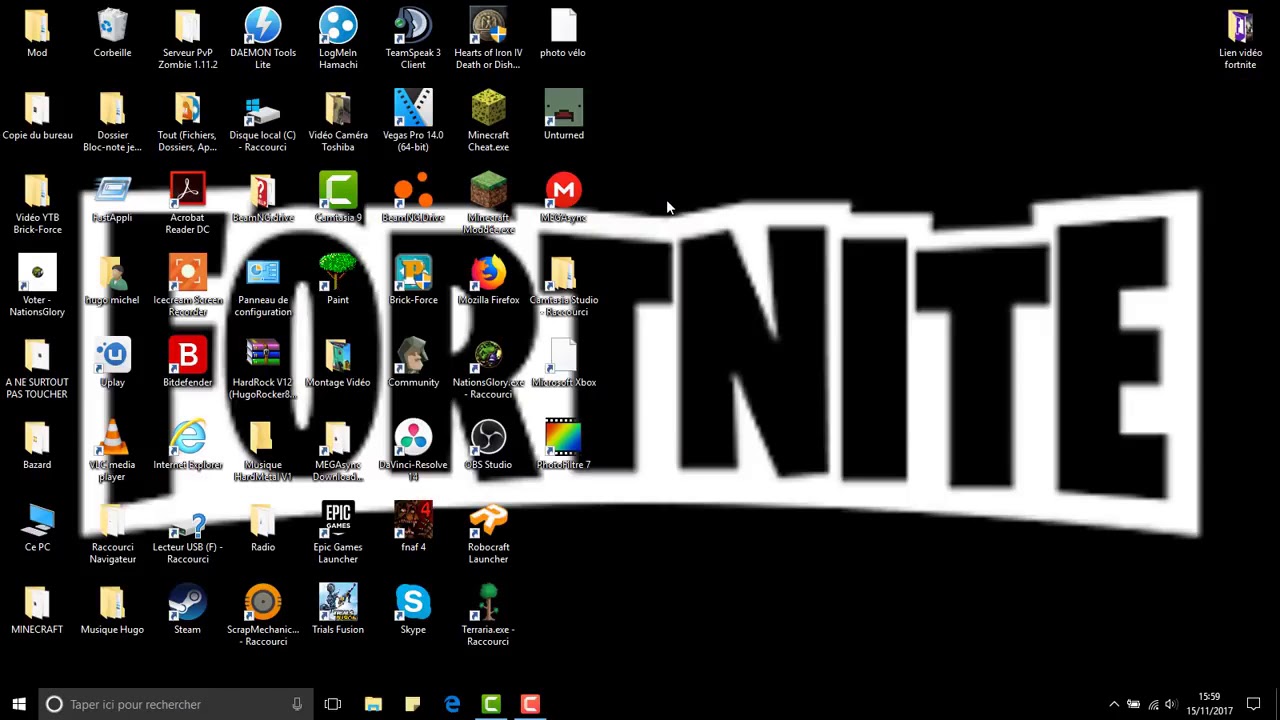Select Hearts of Iron IV shortcut
The height and width of the screenshot is (720, 1280).
pos(488,38)
